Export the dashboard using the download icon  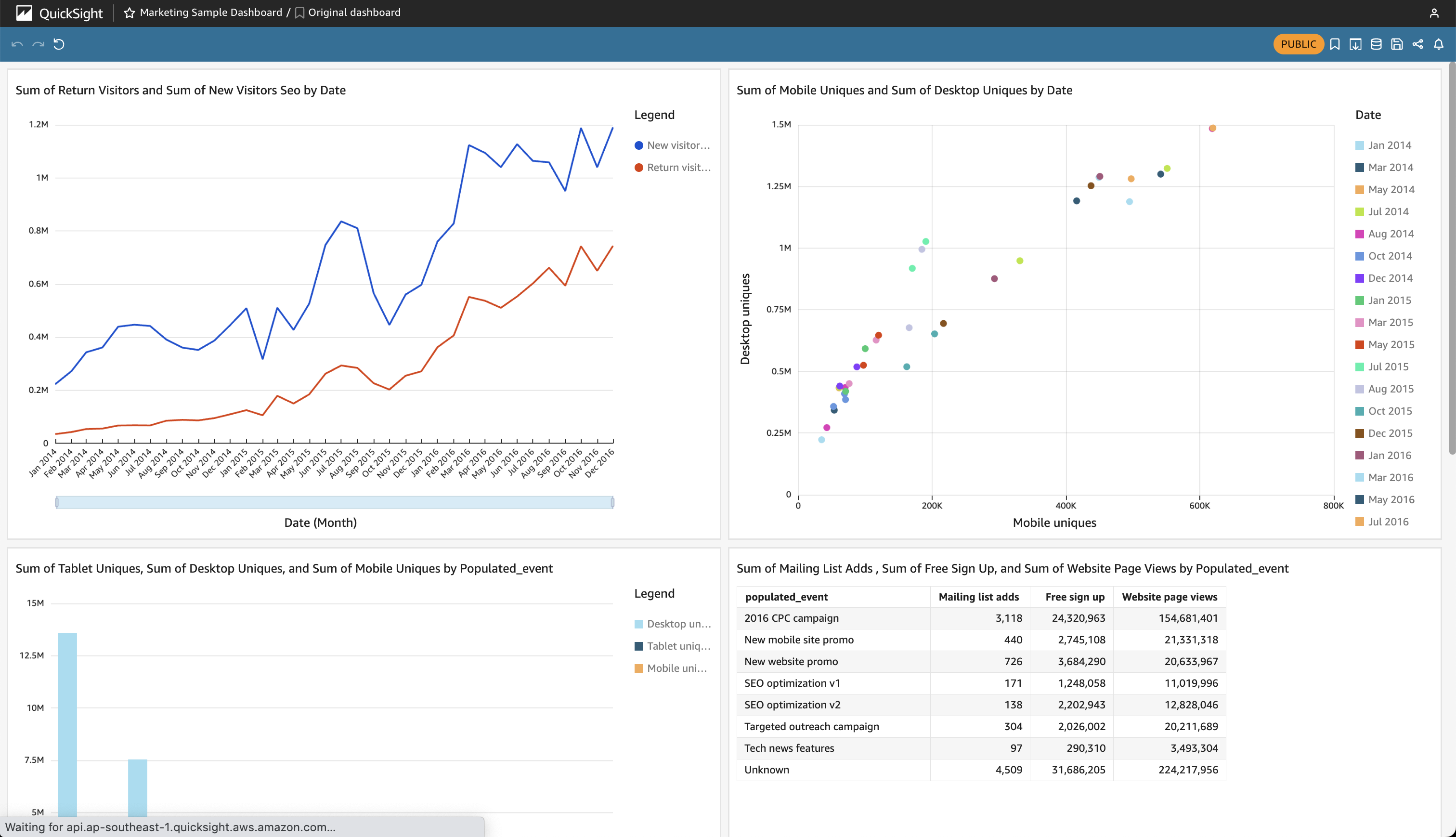(x=1355, y=44)
